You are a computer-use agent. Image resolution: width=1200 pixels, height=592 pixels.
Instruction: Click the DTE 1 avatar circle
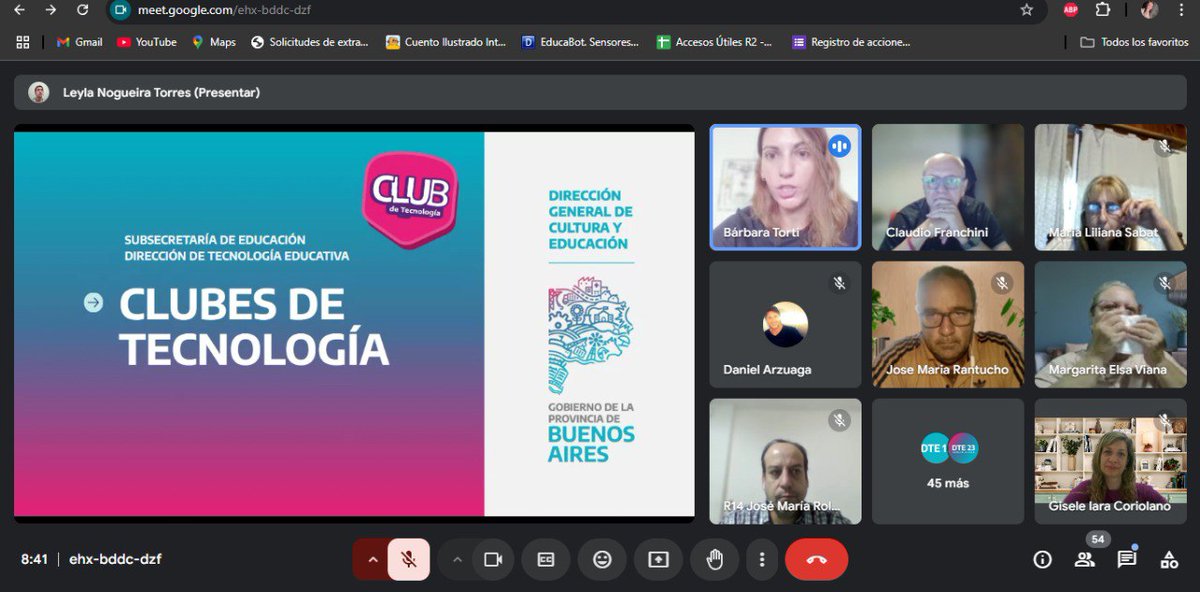point(934,449)
